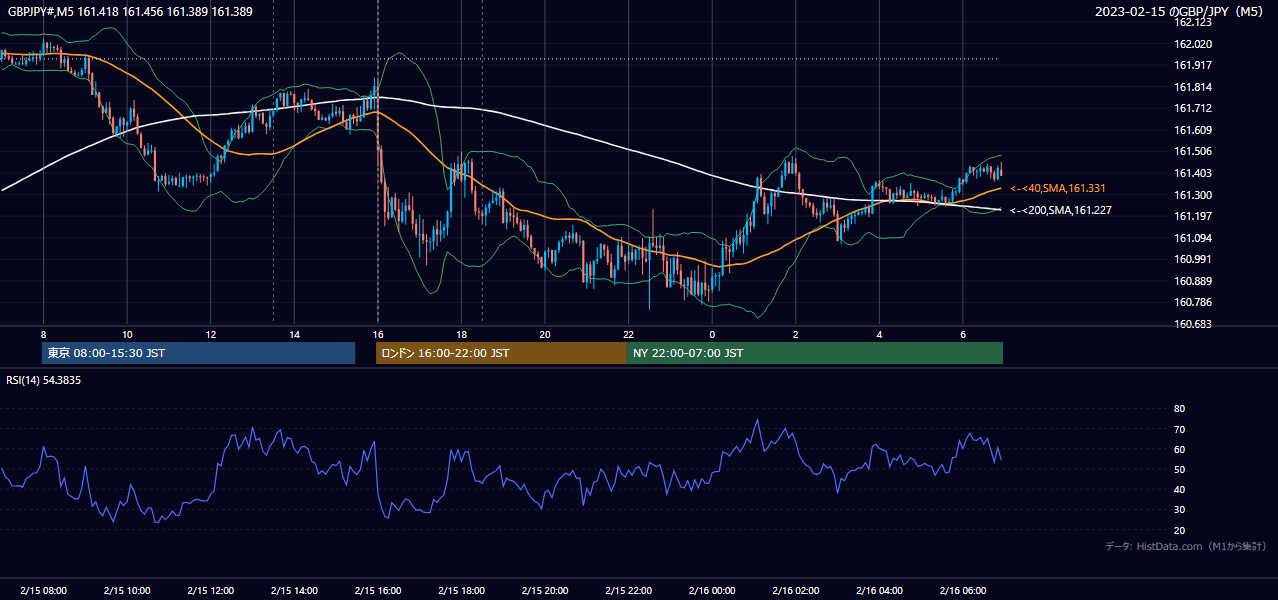Image resolution: width=1278 pixels, height=600 pixels.
Task: Click RSI scale label 50
Action: click(1179, 469)
